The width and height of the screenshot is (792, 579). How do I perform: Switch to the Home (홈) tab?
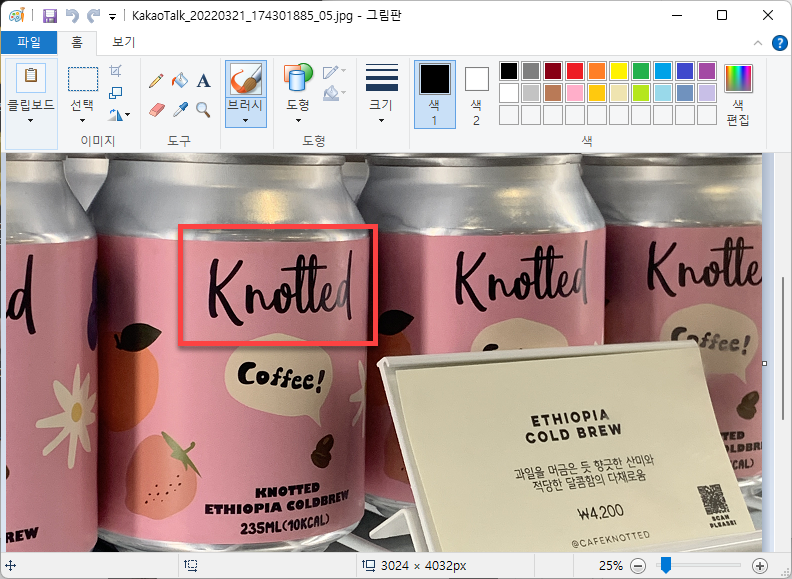[77, 42]
